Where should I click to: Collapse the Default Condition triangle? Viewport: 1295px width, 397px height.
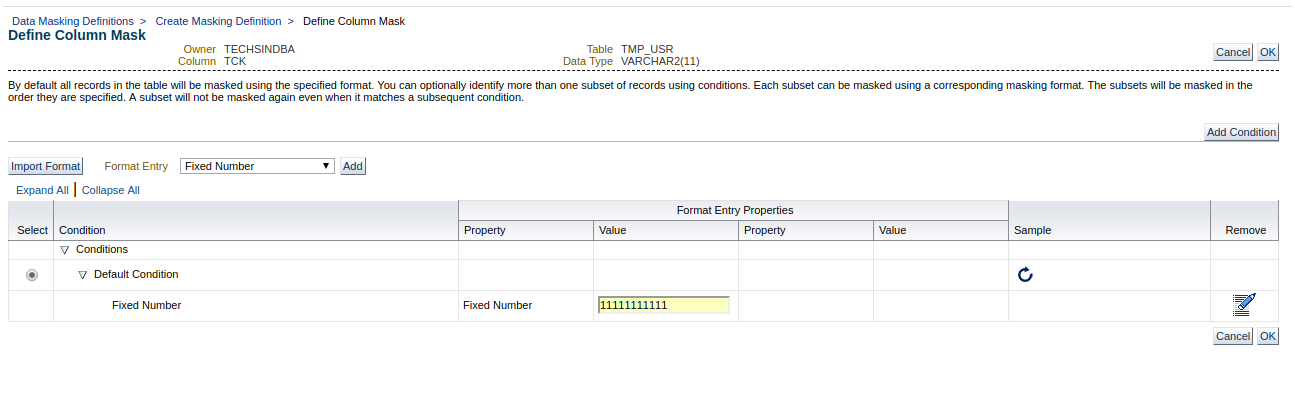tap(83, 275)
